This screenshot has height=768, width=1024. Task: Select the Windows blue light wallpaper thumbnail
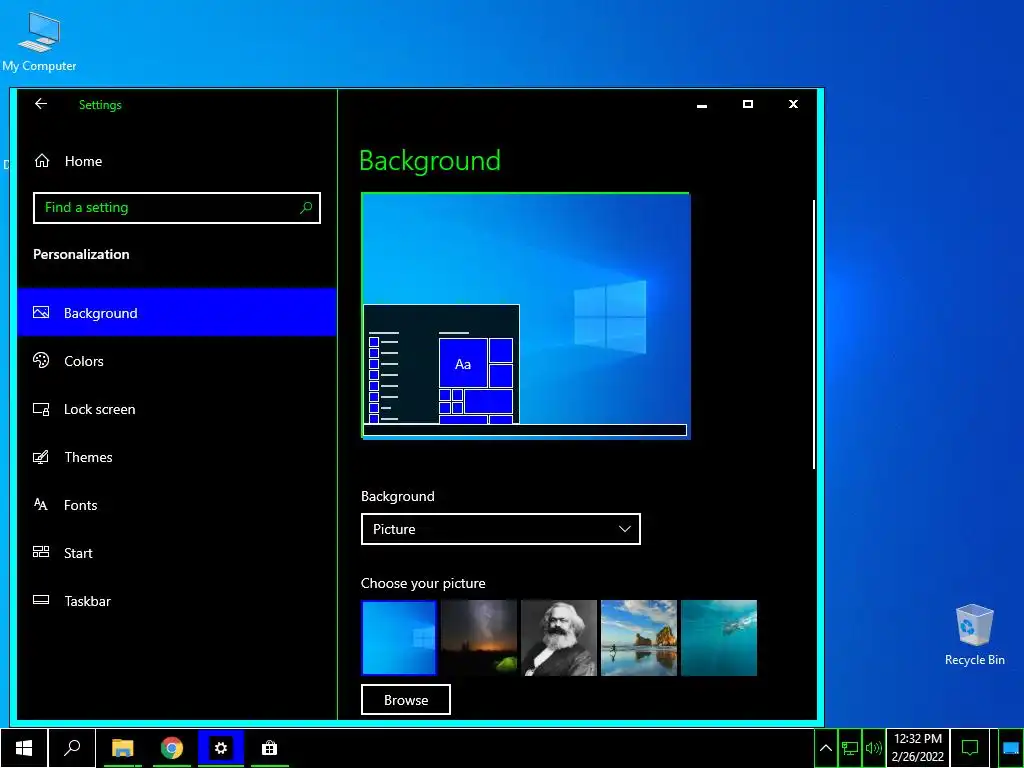[x=398, y=638]
